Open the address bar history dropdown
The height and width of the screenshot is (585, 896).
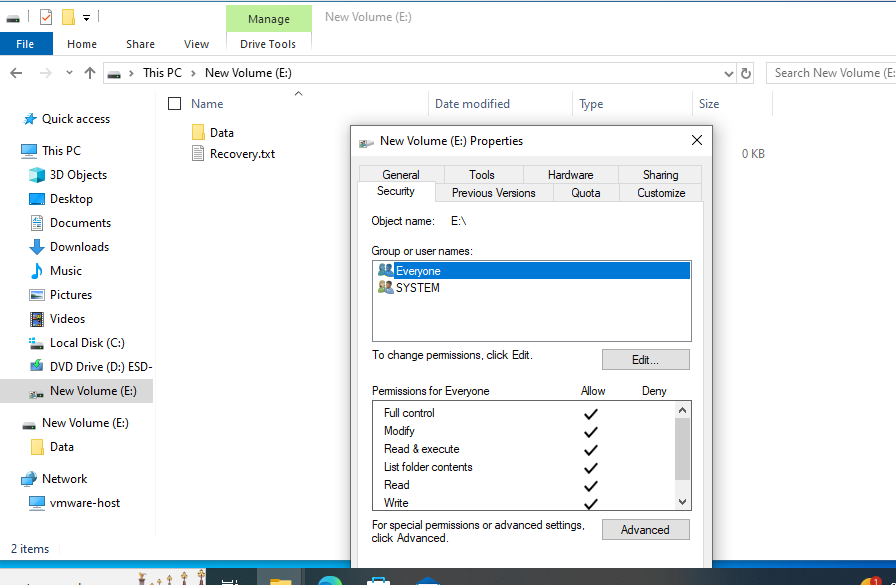click(x=728, y=72)
